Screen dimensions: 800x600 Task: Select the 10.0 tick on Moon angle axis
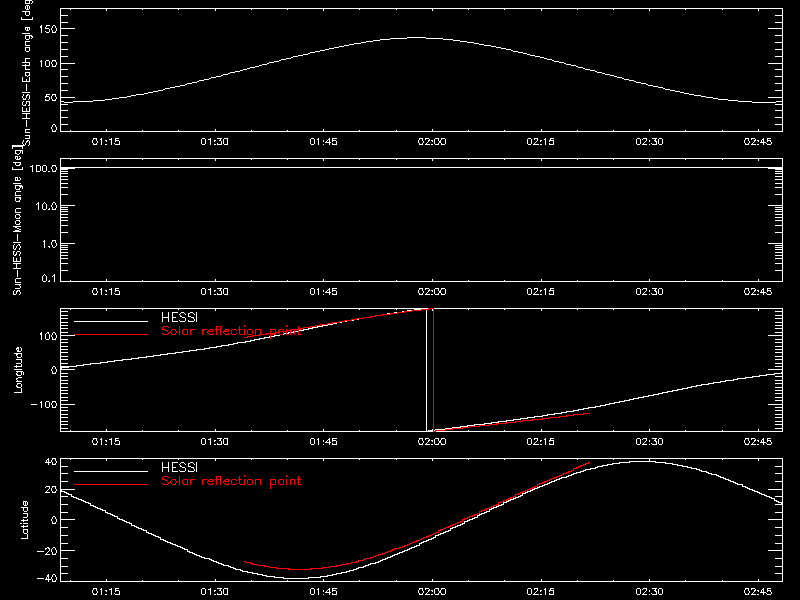[x=46, y=206]
